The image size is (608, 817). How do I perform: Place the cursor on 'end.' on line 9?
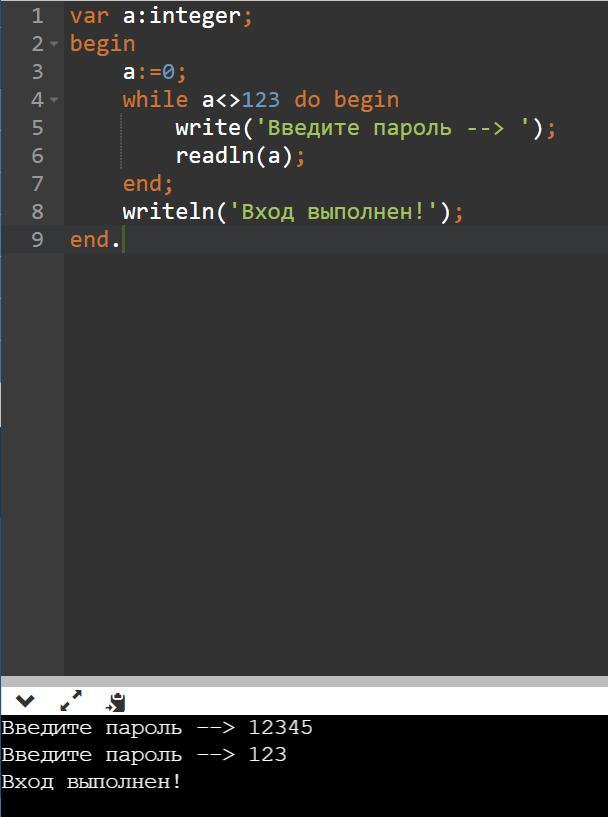pyautogui.click(x=95, y=240)
